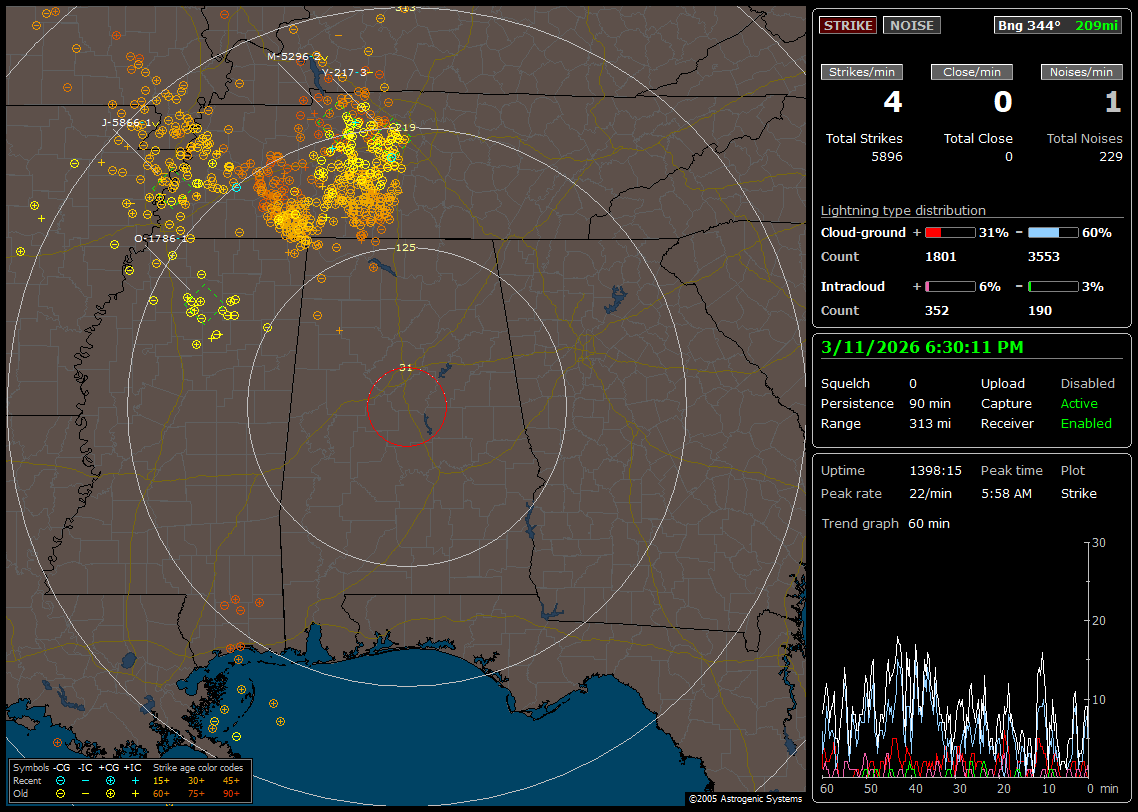The width and height of the screenshot is (1138, 812).
Task: Click the Noises/min label button
Action: click(1082, 72)
